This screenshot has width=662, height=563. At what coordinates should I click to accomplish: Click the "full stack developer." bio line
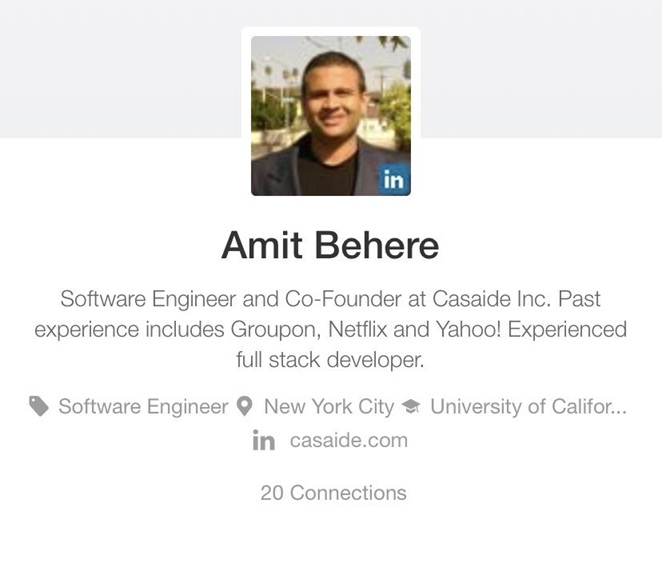pyautogui.click(x=330, y=359)
